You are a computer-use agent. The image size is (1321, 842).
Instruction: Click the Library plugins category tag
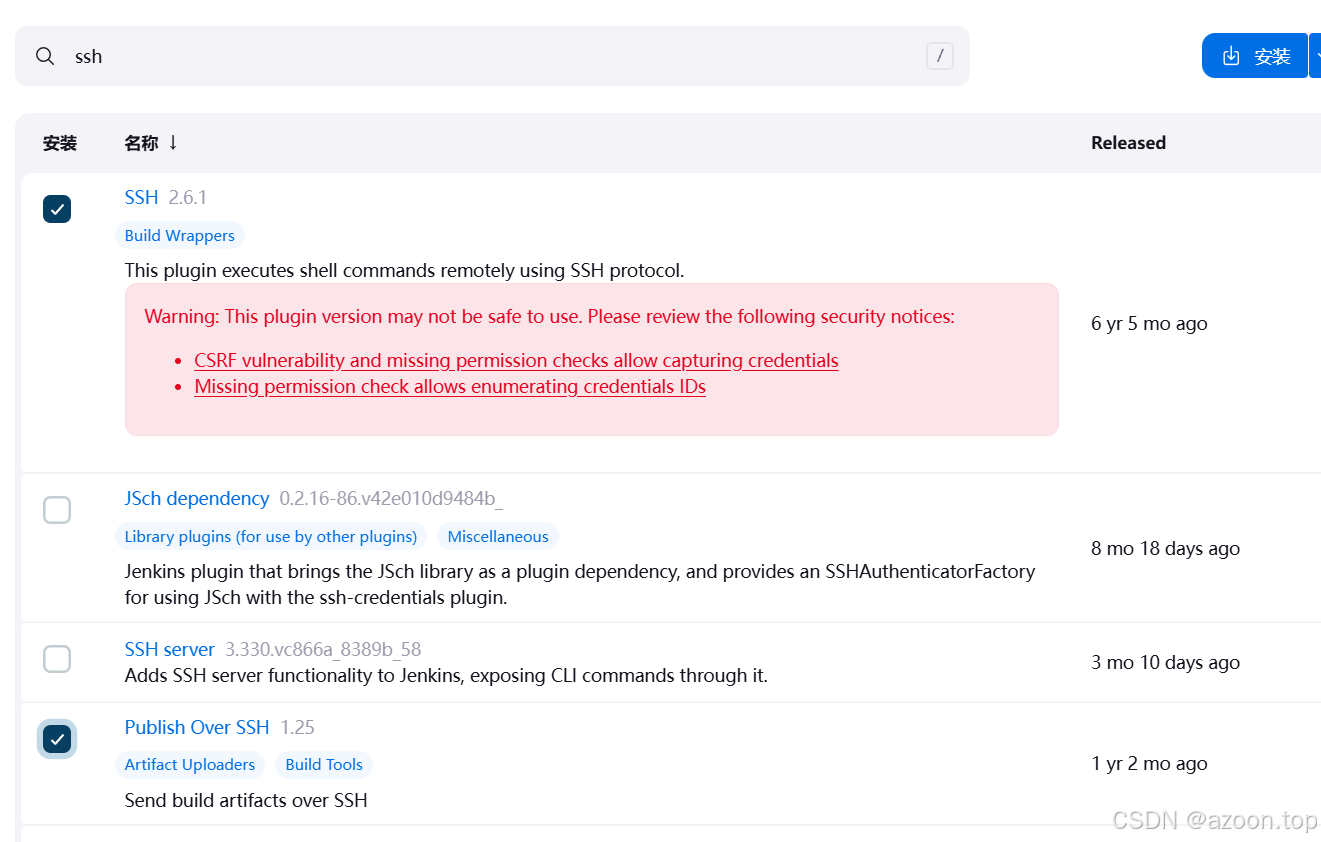coord(271,537)
